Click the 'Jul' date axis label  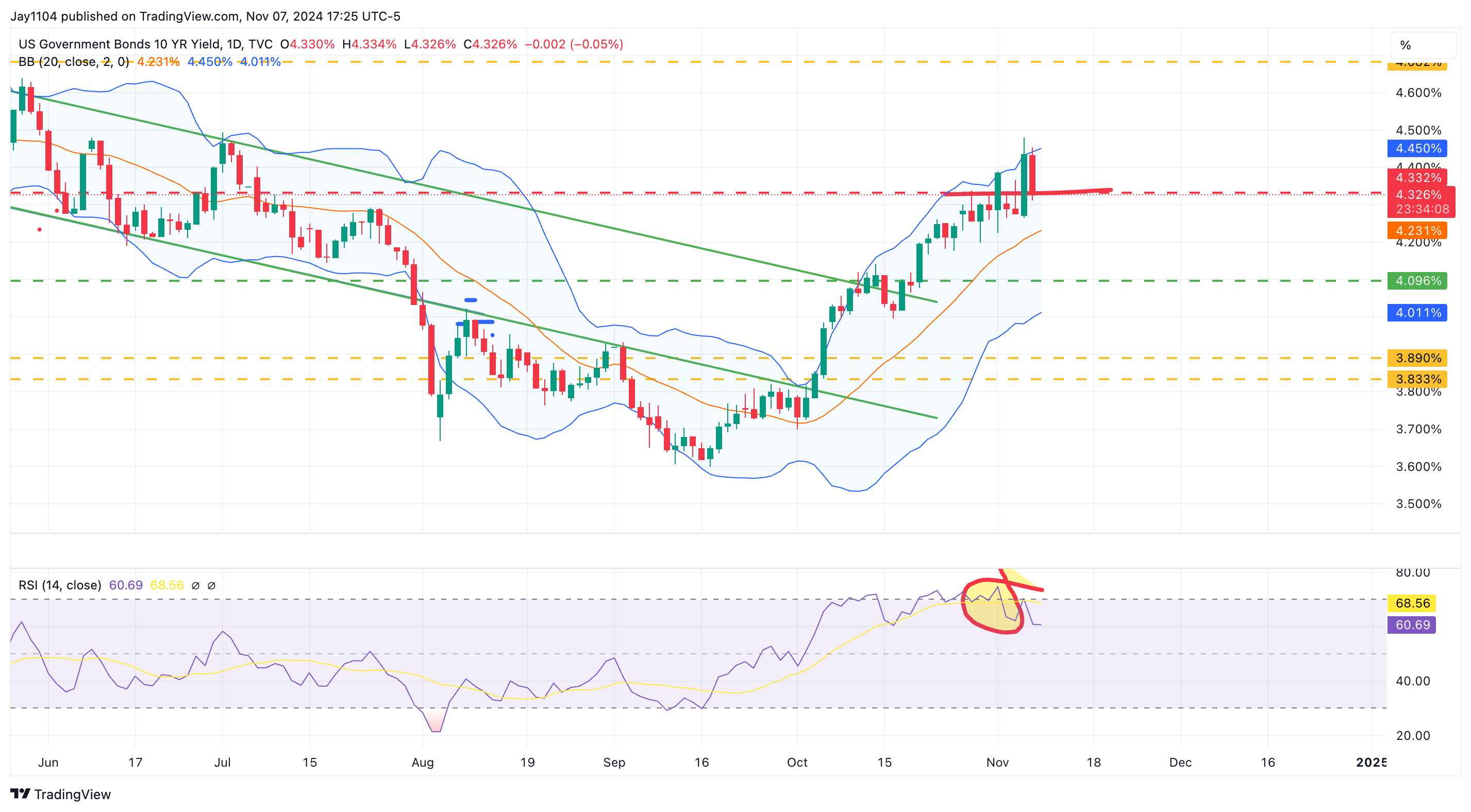pyautogui.click(x=222, y=763)
